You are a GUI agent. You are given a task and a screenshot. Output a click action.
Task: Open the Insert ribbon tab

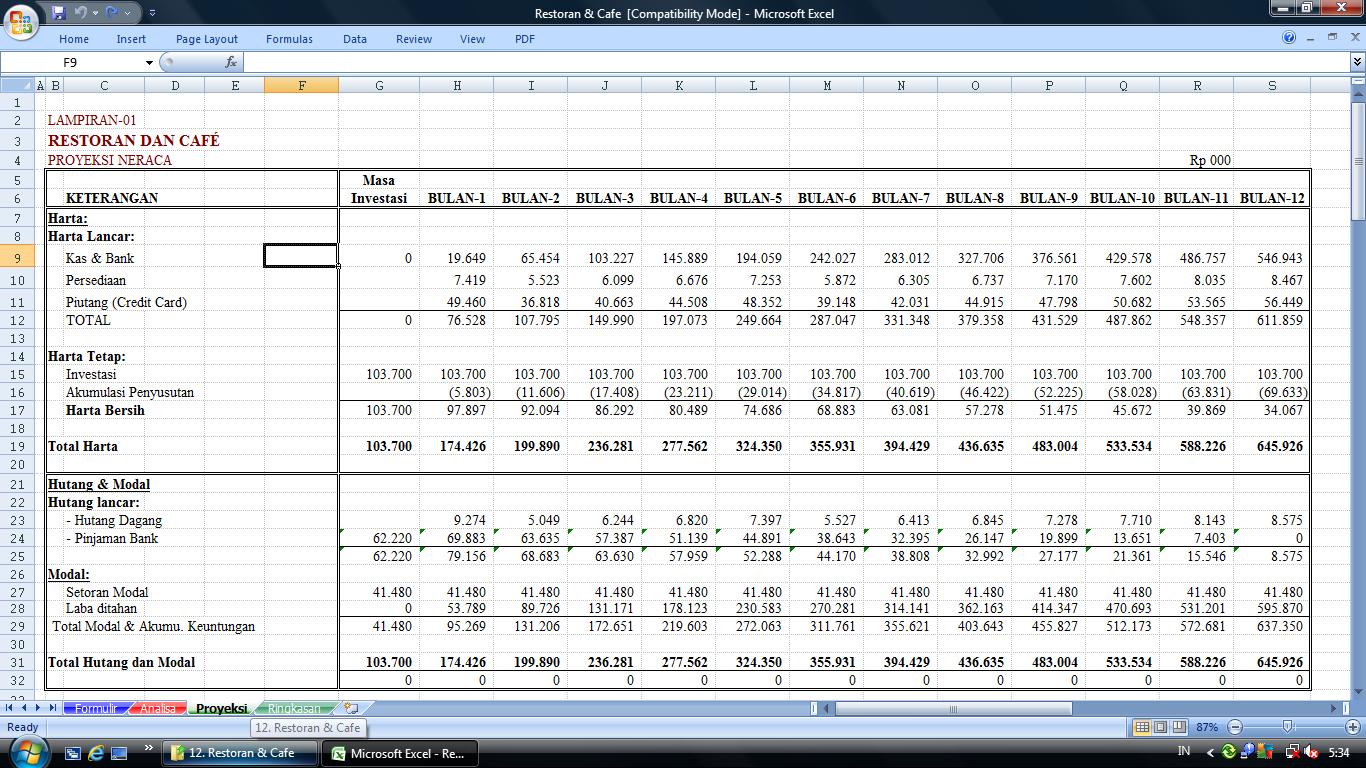[x=131, y=39]
